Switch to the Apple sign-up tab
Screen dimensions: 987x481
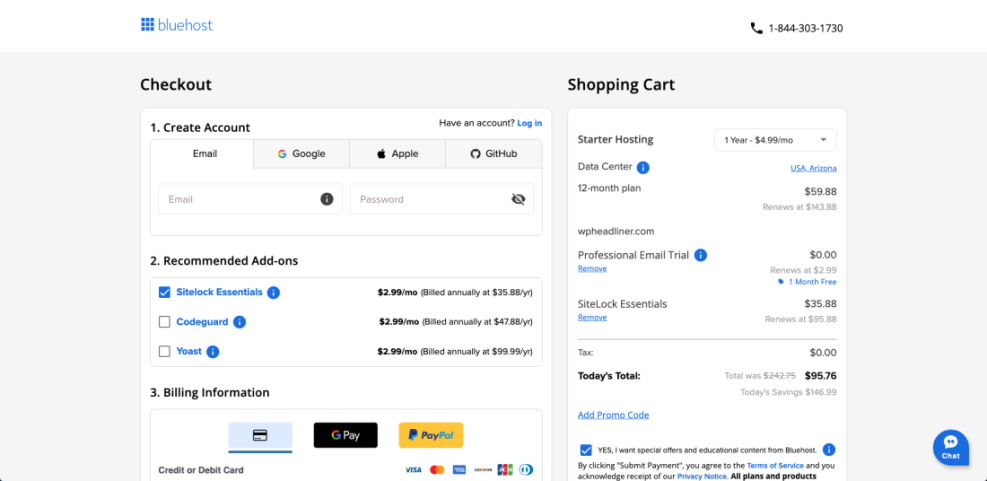(x=397, y=154)
